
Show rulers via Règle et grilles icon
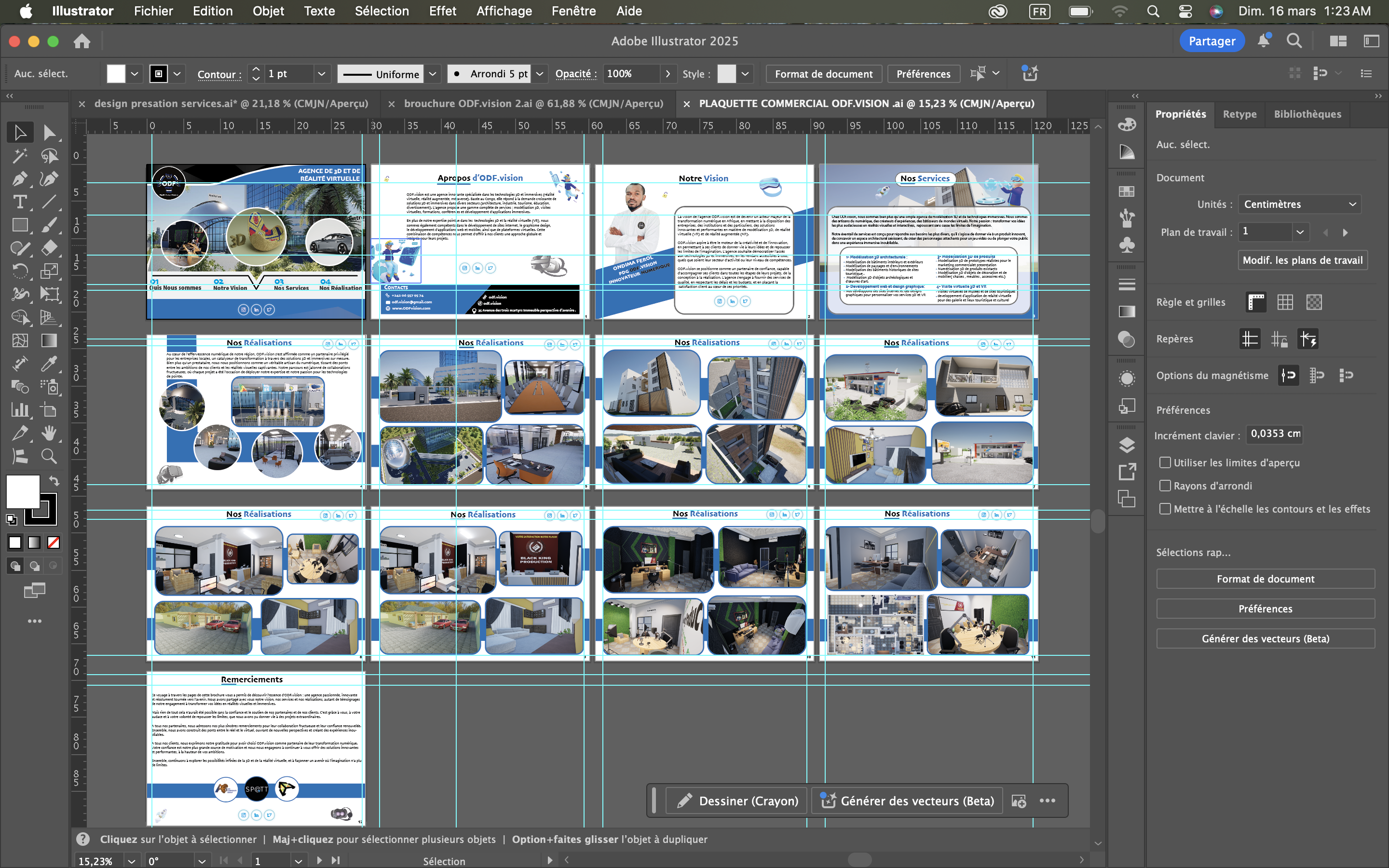1255,302
